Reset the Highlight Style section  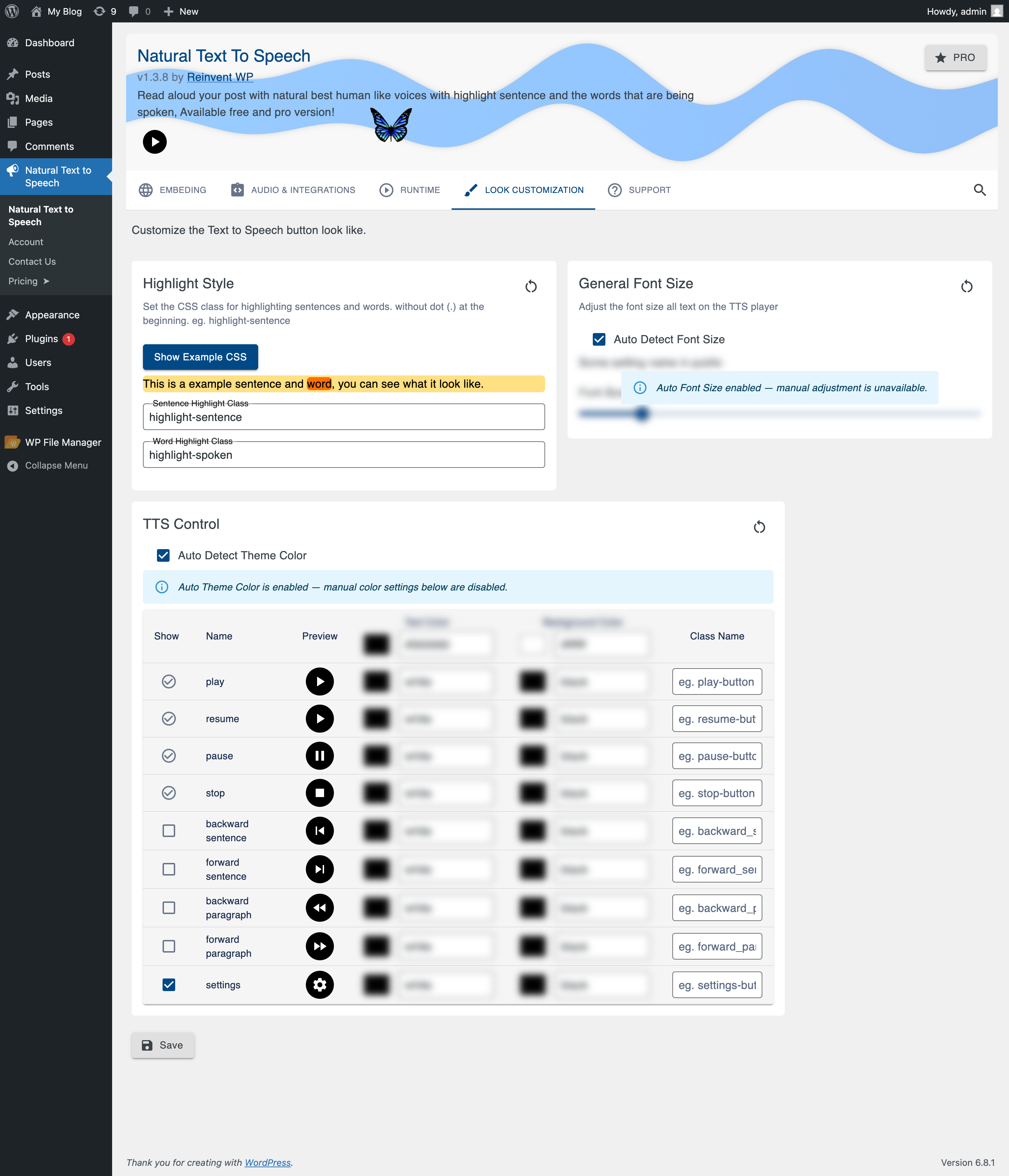[531, 286]
